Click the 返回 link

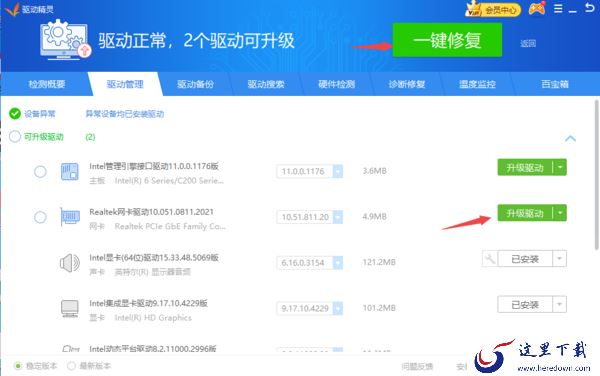(x=528, y=43)
